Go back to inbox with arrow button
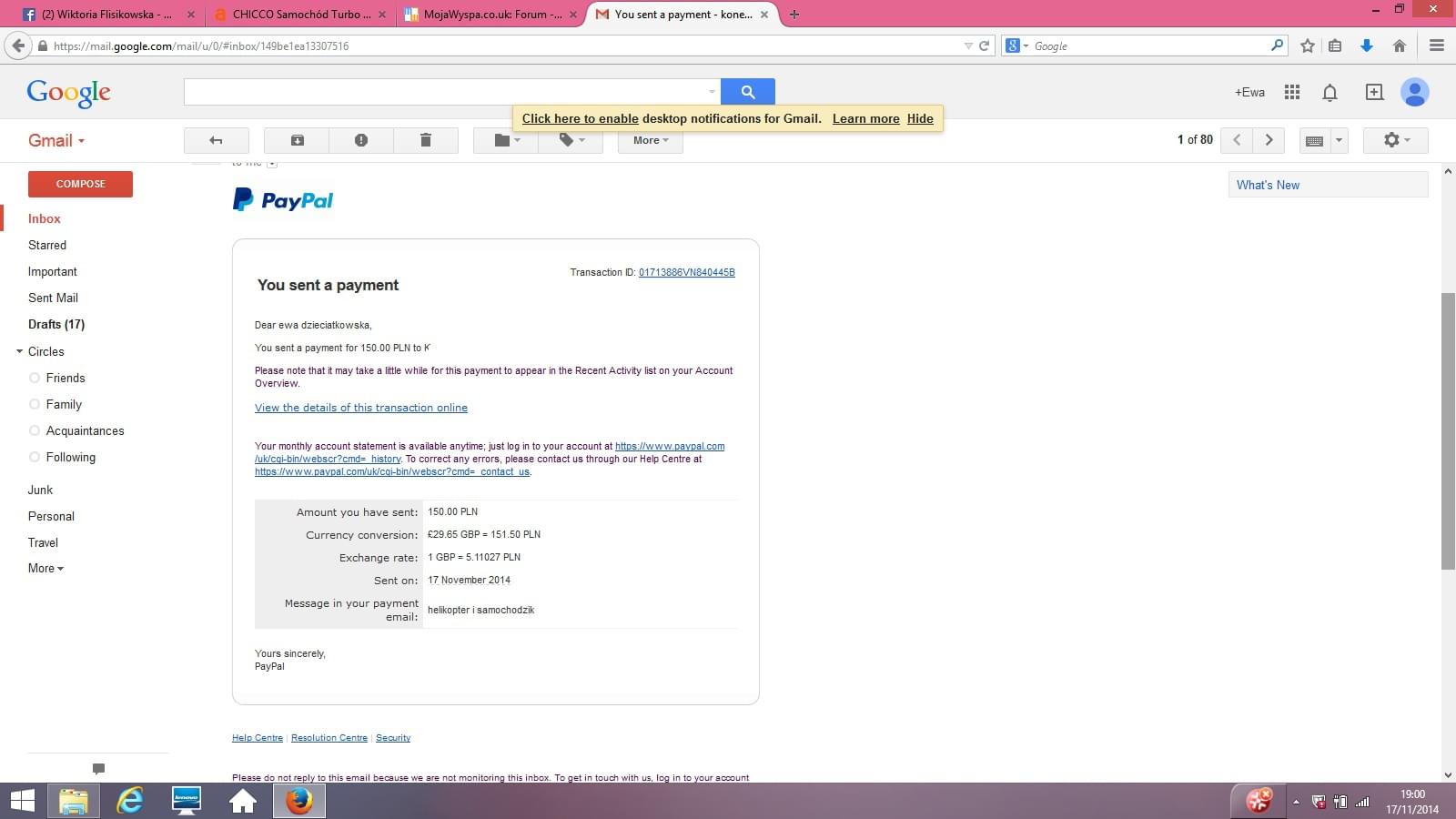1456x819 pixels. 216,140
